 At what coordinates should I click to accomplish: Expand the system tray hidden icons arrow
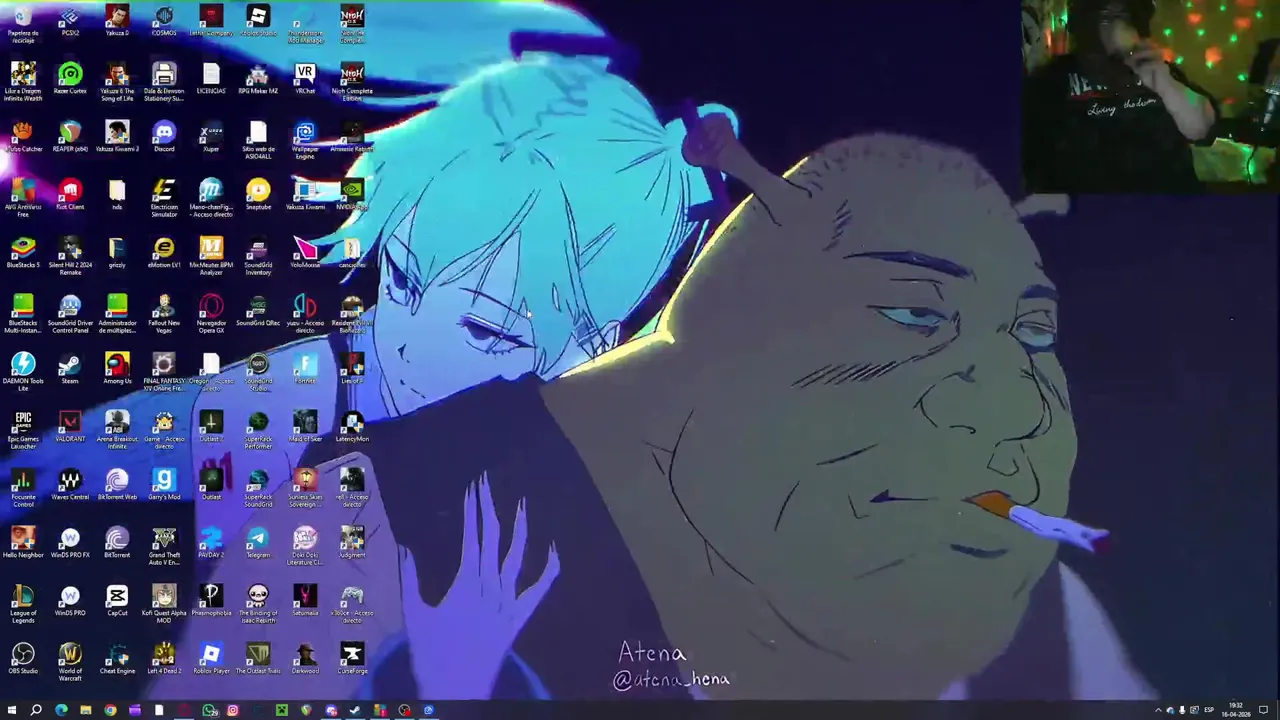click(1158, 711)
